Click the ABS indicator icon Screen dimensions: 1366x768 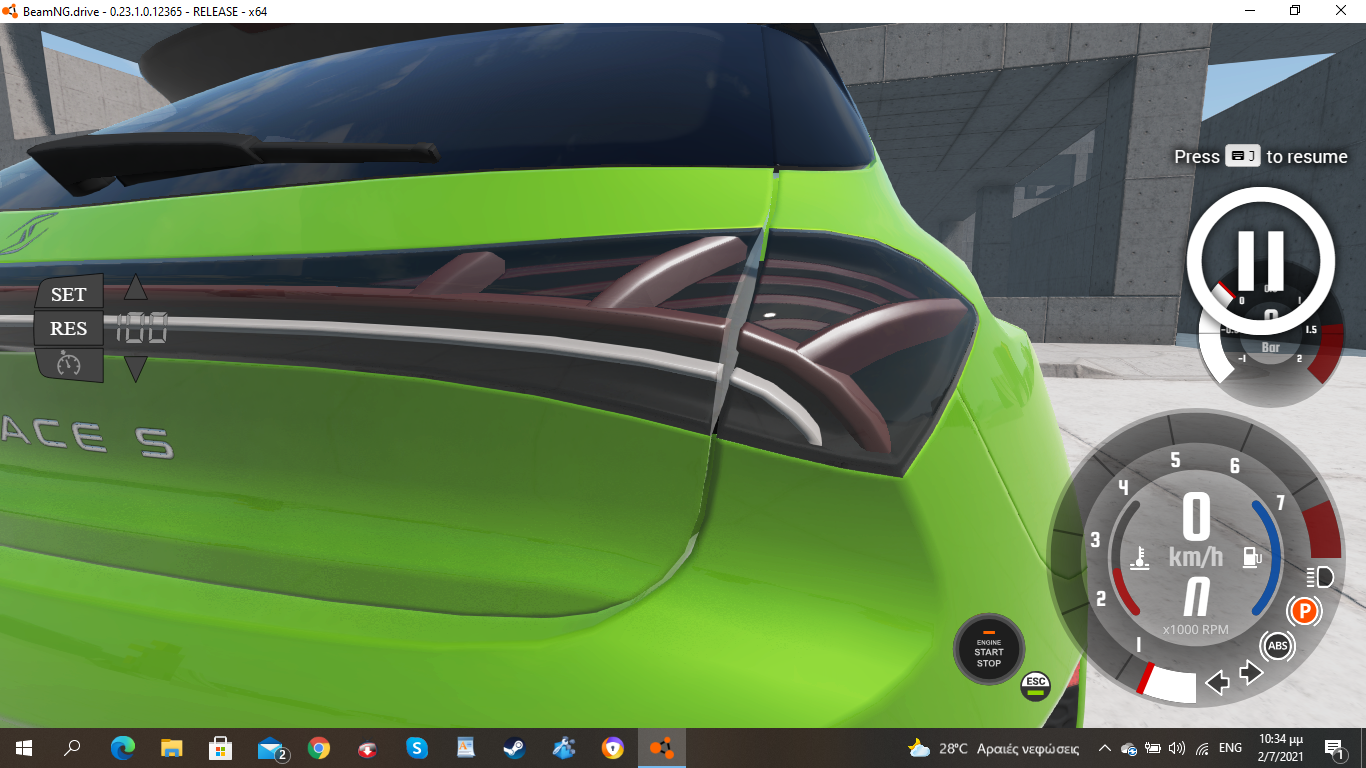pos(1277,646)
